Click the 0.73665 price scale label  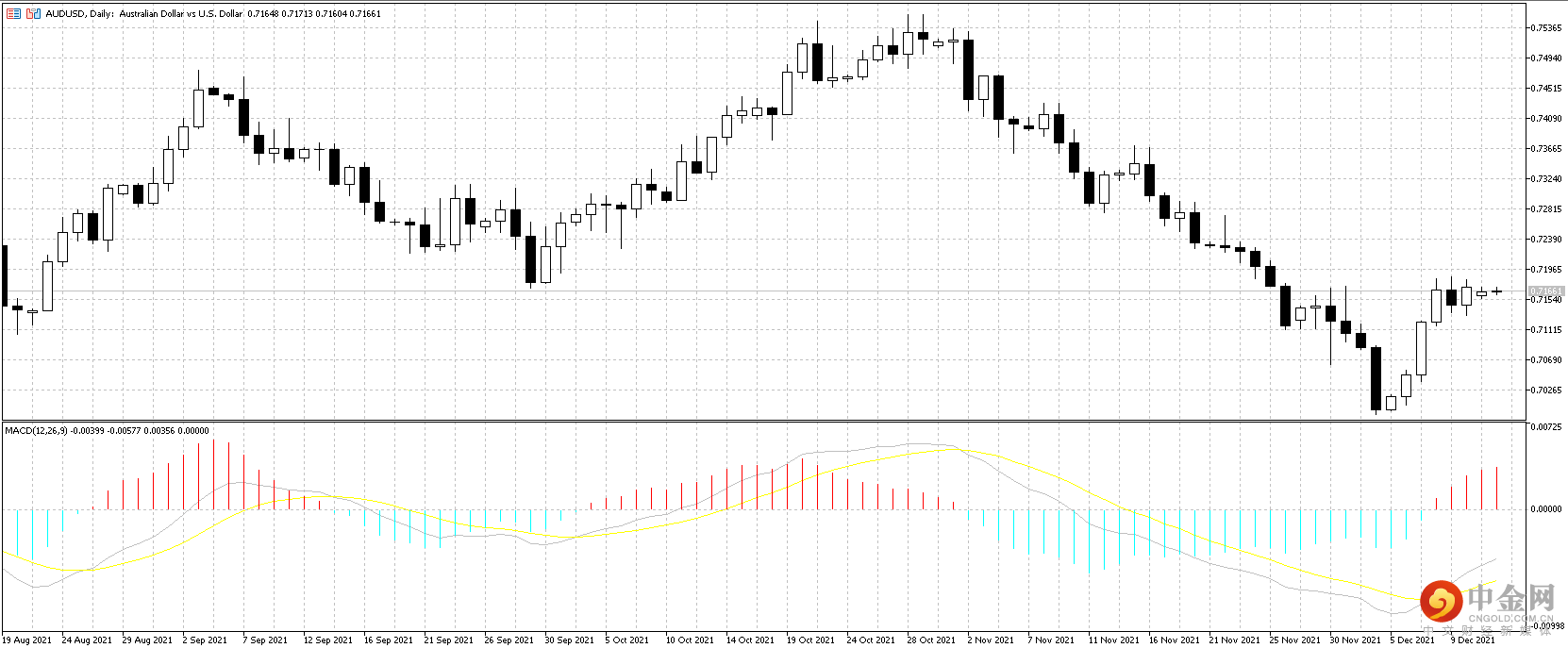[x=1547, y=149]
